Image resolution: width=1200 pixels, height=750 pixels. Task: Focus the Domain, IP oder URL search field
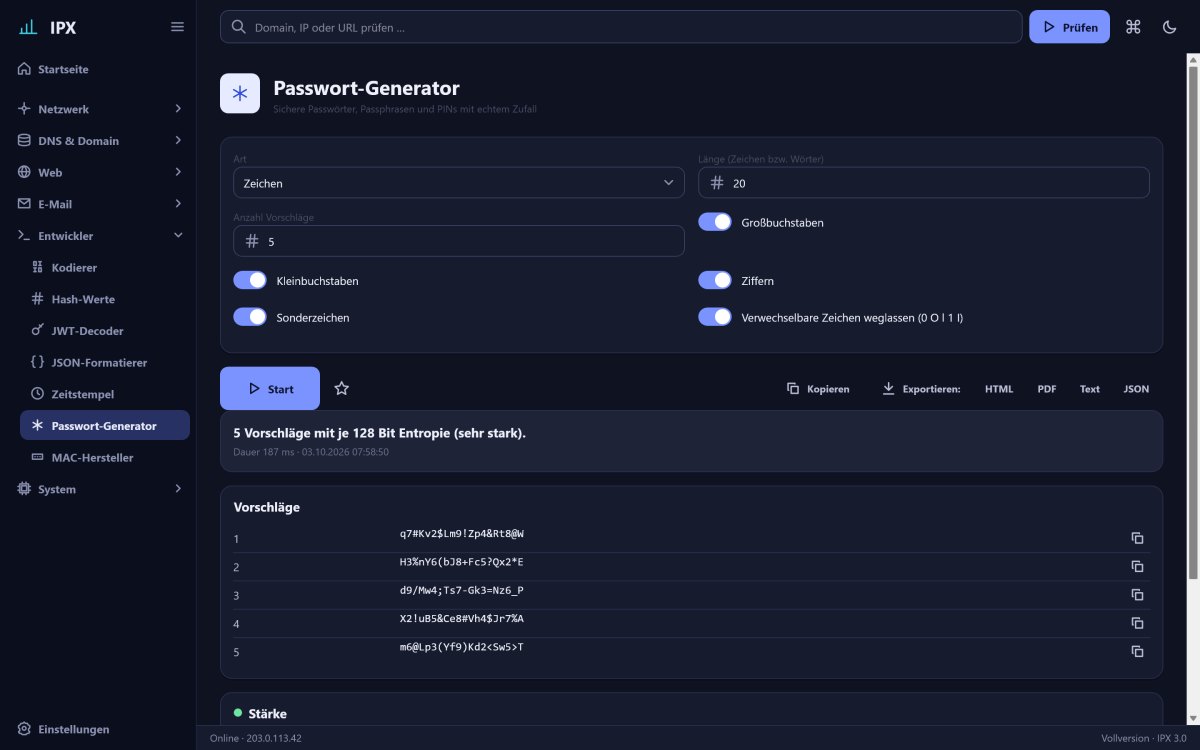[621, 27]
